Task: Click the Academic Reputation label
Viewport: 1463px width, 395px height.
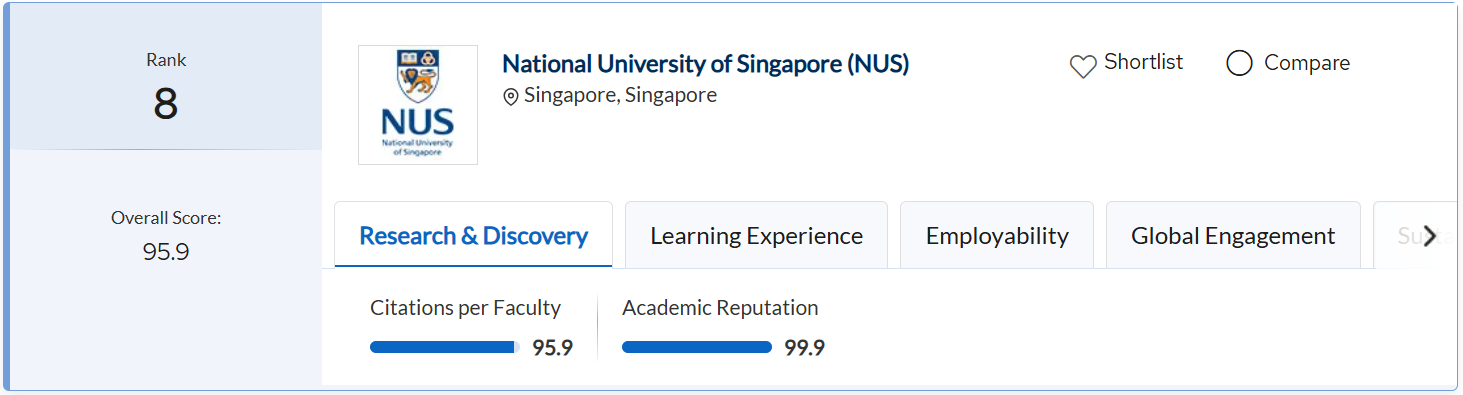Action: click(x=720, y=308)
